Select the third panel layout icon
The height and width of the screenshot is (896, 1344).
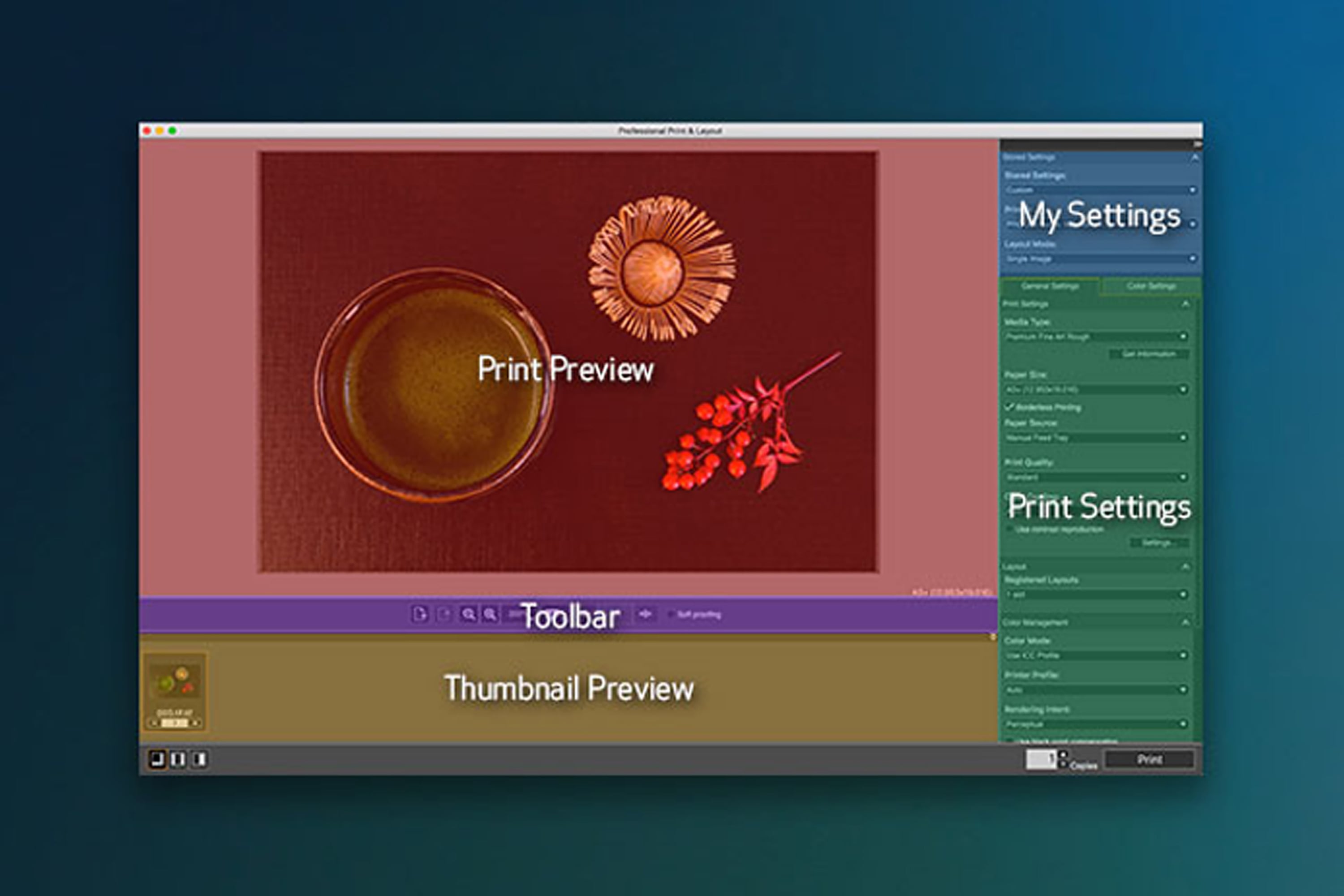(x=199, y=759)
